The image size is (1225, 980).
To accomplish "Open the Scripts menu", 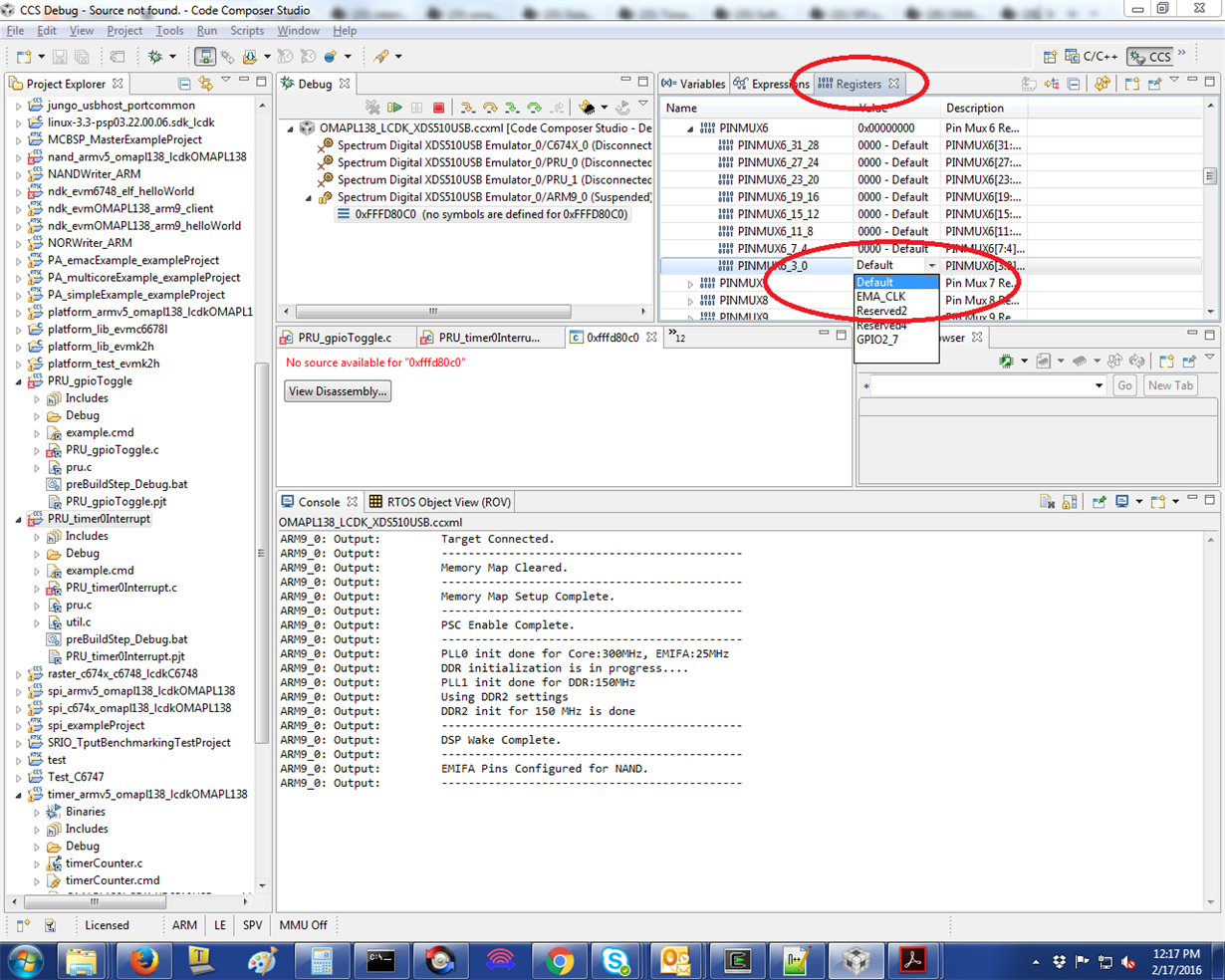I will (247, 31).
